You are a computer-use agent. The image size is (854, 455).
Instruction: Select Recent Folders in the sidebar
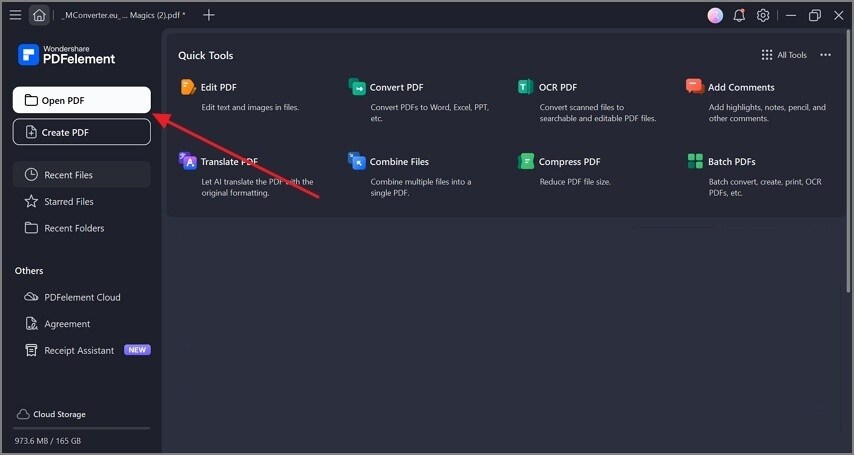[82, 228]
